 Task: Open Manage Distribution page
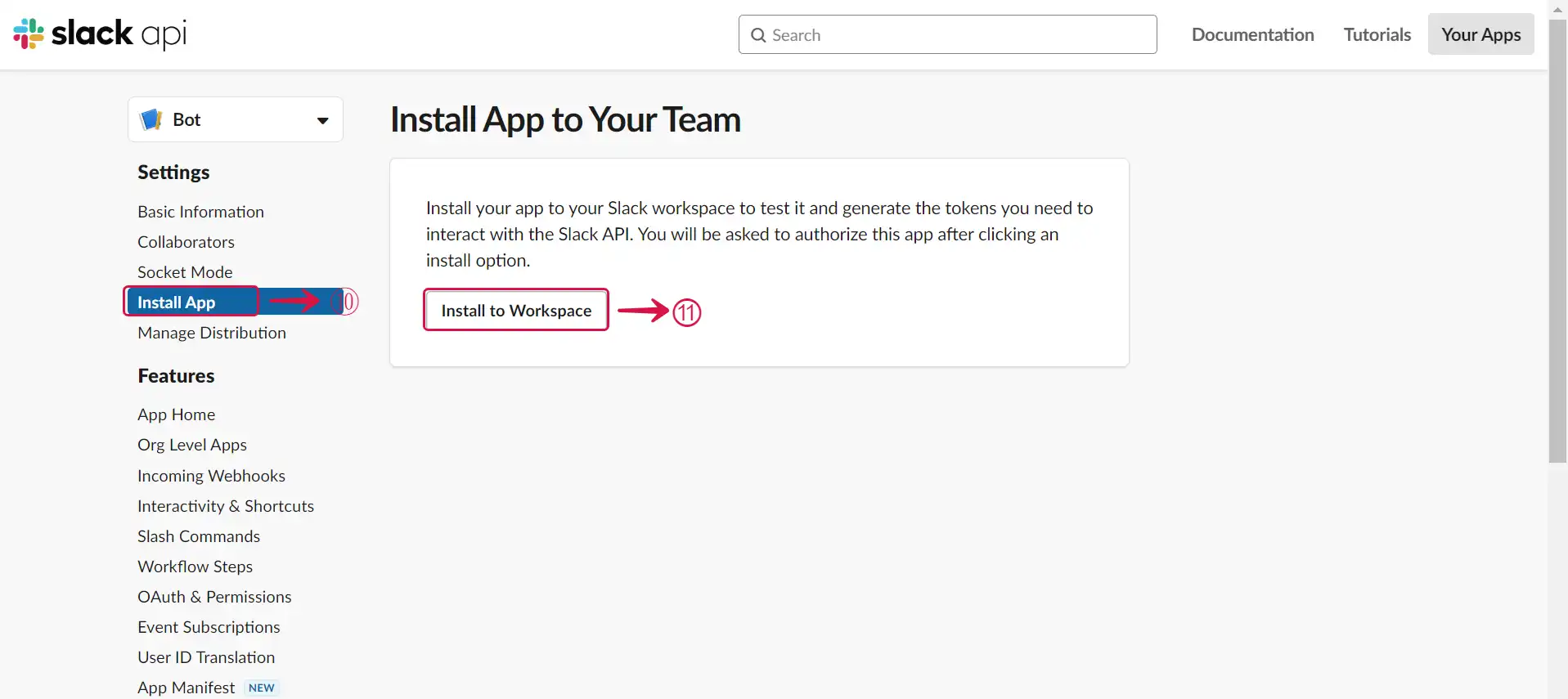[212, 333]
